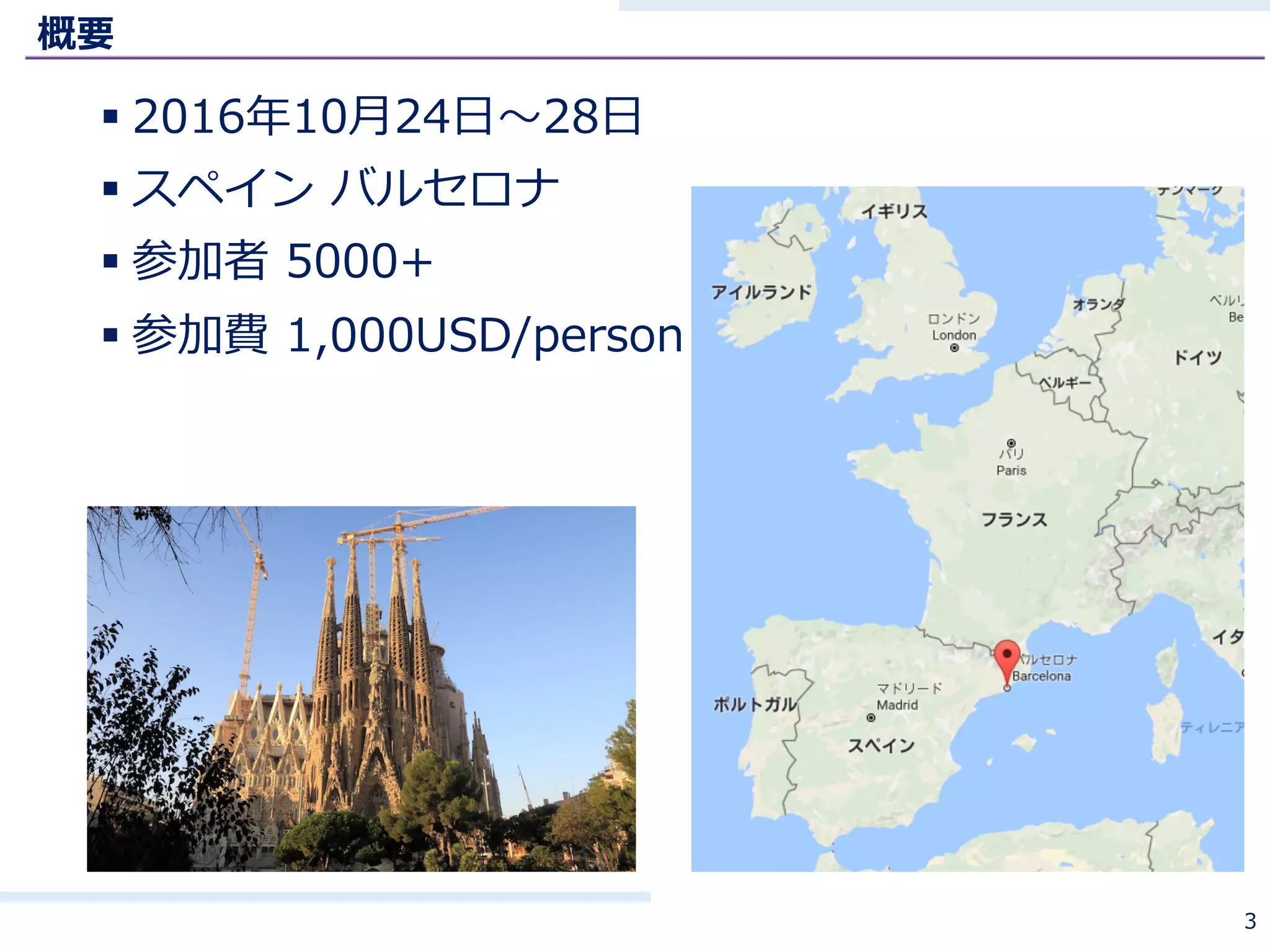1270x952 pixels.
Task: Select the bullet スペイン バルセロナ
Action: pos(345,188)
